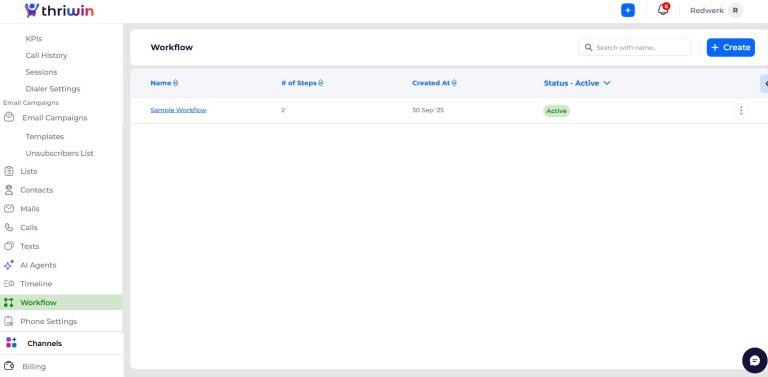The width and height of the screenshot is (768, 377).
Task: Click the steps count cell "2"
Action: tap(283, 110)
